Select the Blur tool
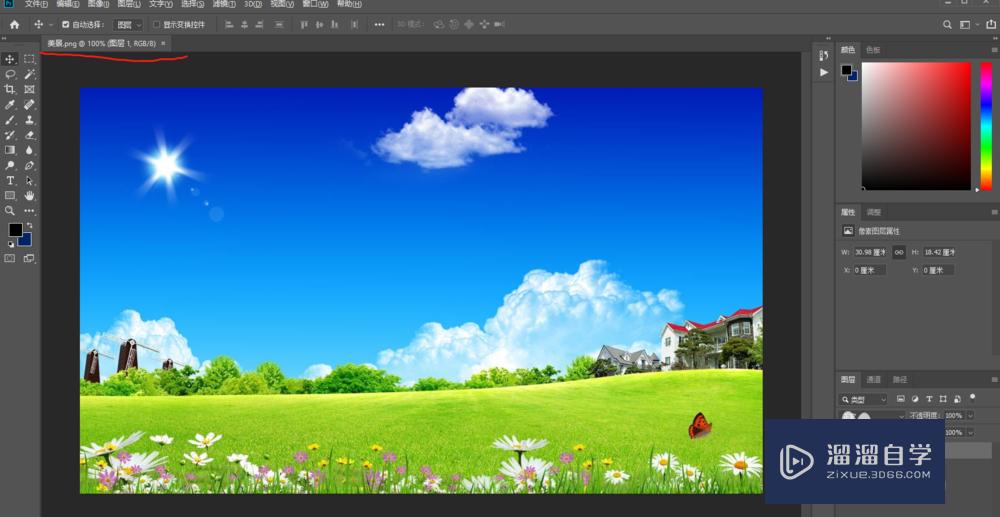The height and width of the screenshot is (517, 1000). coord(29,150)
